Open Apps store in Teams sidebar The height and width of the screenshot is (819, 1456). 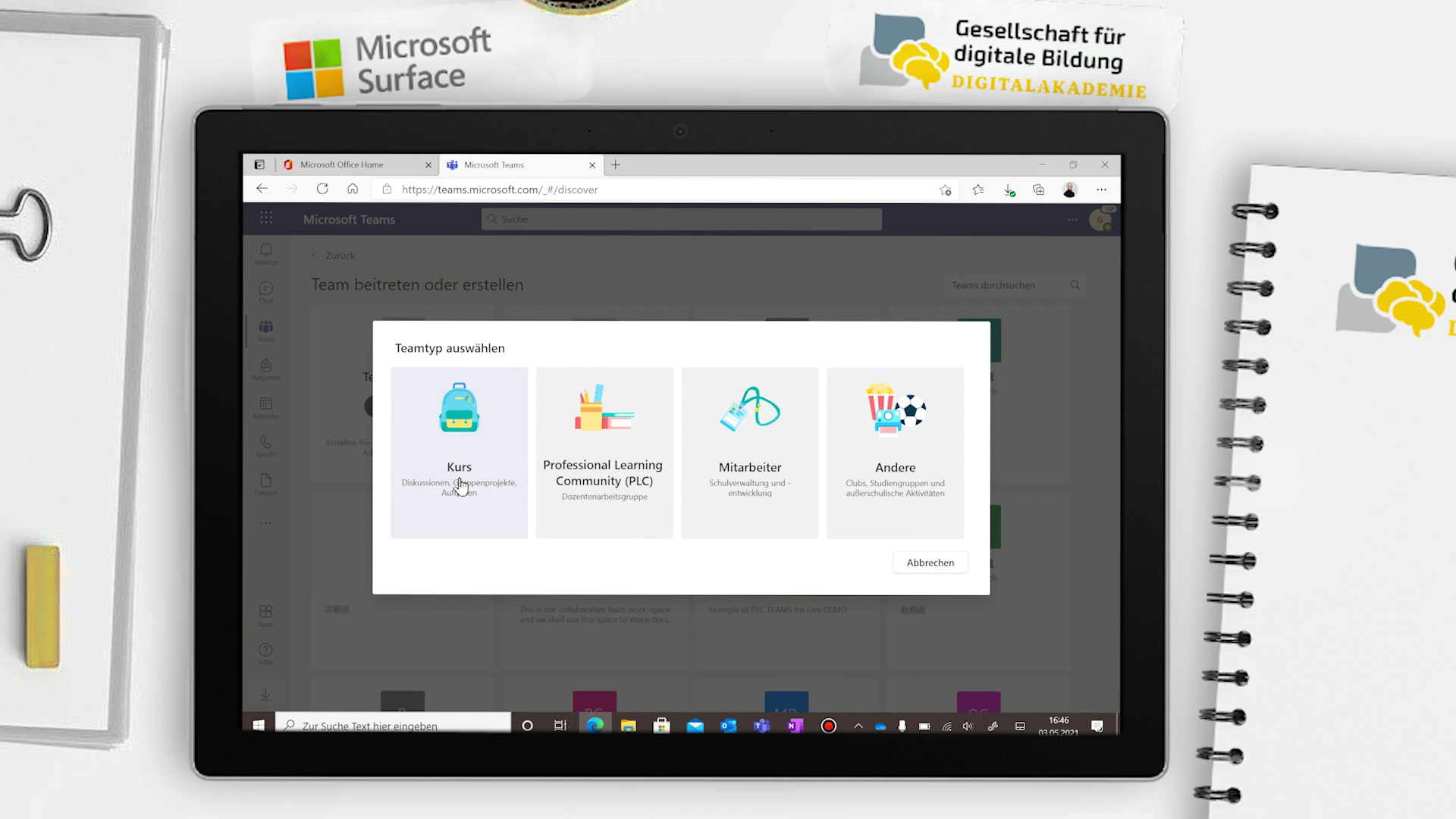click(266, 616)
